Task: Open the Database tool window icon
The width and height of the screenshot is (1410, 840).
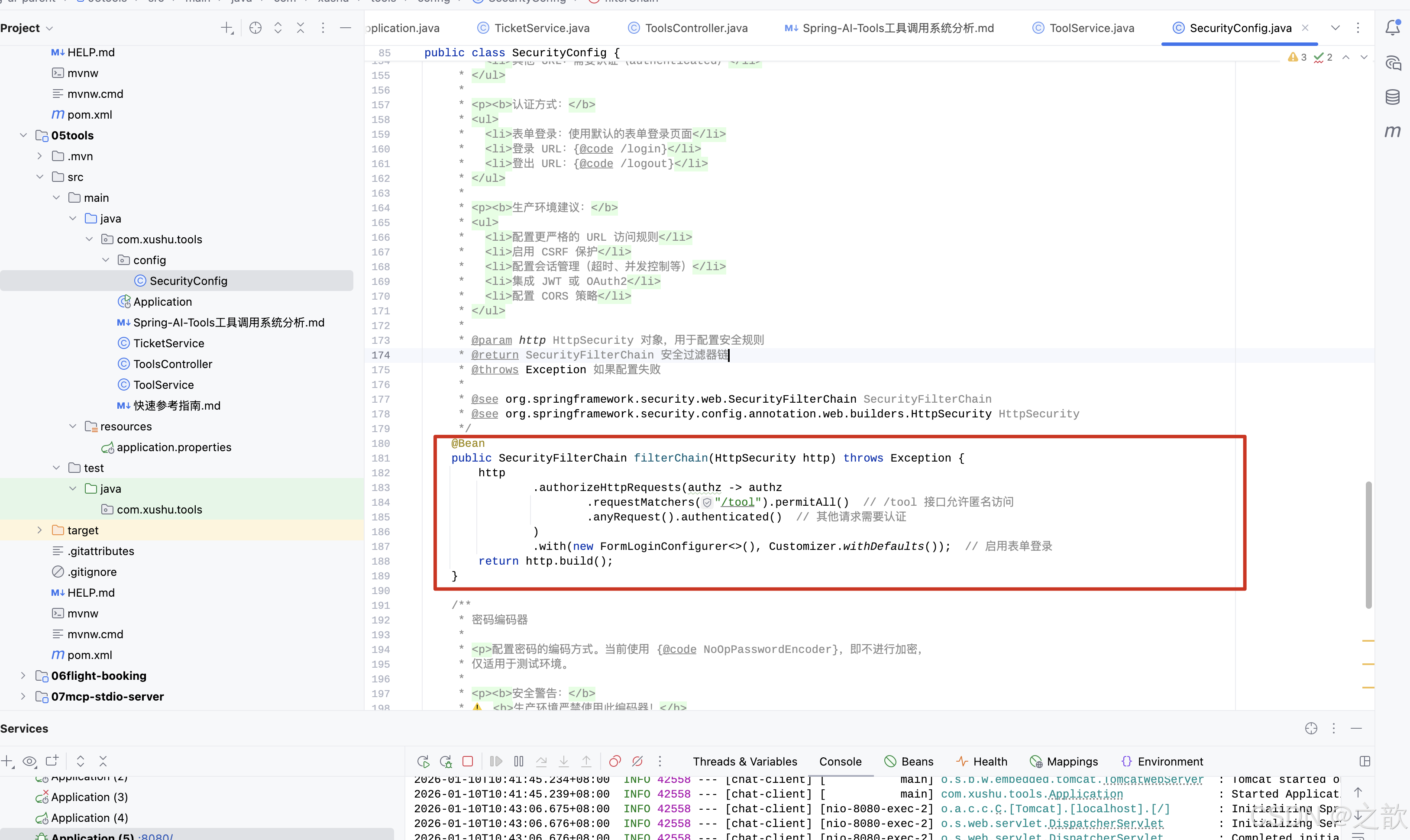Action: pos(1392,97)
